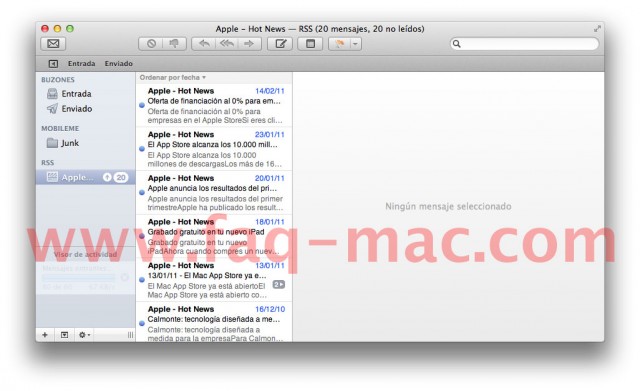Hide the mailbox list sidebar icon
The width and height of the screenshot is (640, 391).
tap(53, 64)
